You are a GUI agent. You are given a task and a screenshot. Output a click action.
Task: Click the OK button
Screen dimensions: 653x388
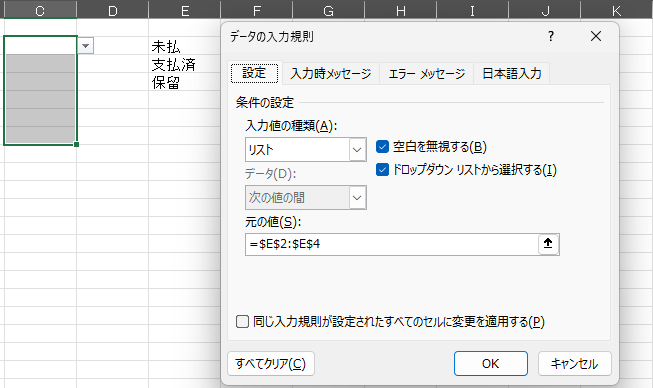[491, 363]
